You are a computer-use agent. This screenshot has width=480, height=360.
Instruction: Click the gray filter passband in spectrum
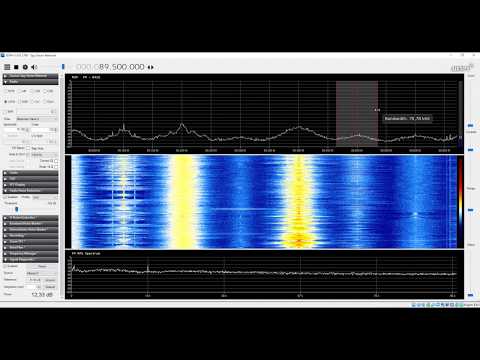357,113
